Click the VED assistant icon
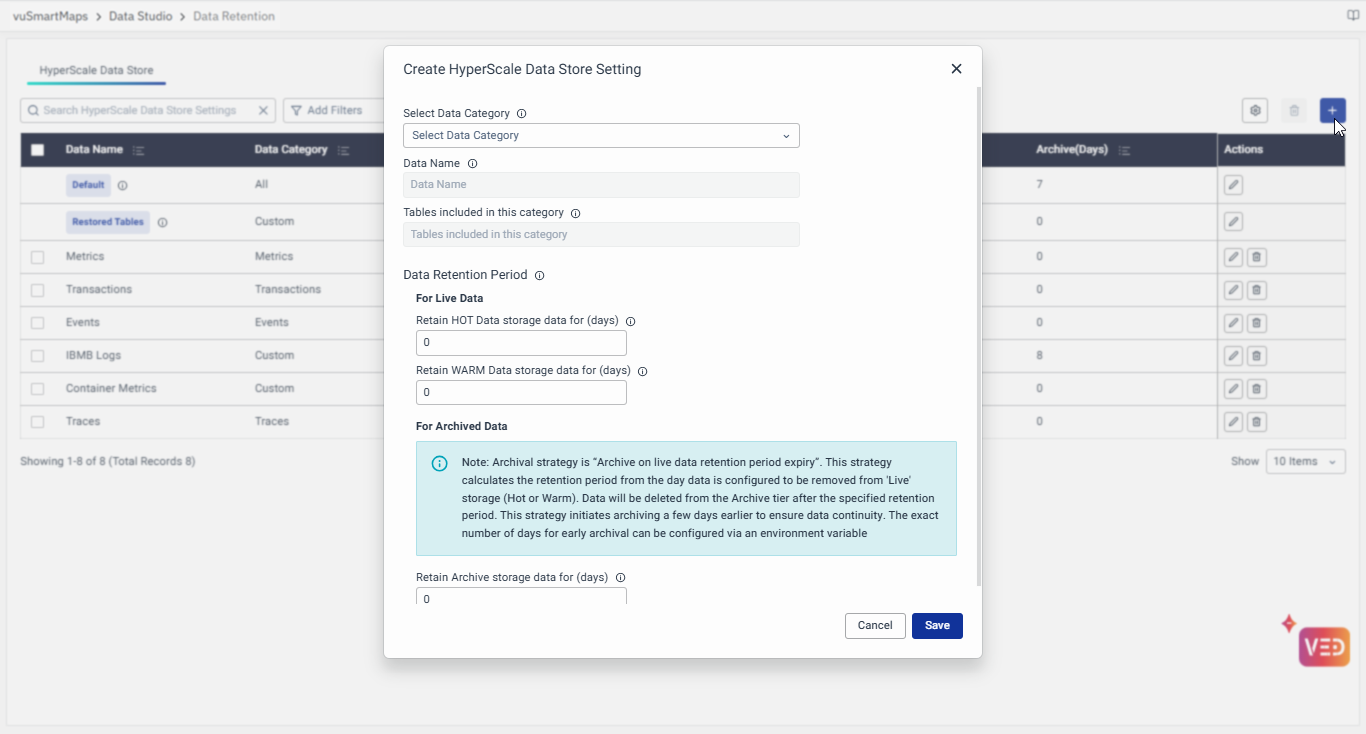1366x734 pixels. click(x=1324, y=647)
